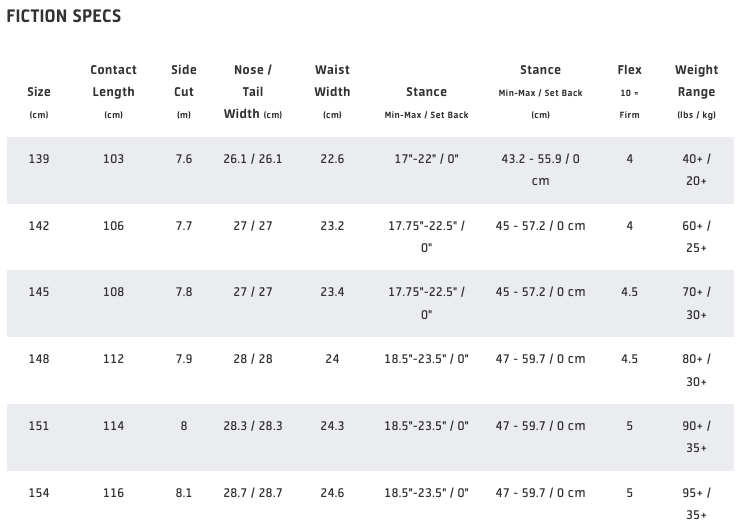Click the 116 contact length value

(113, 493)
